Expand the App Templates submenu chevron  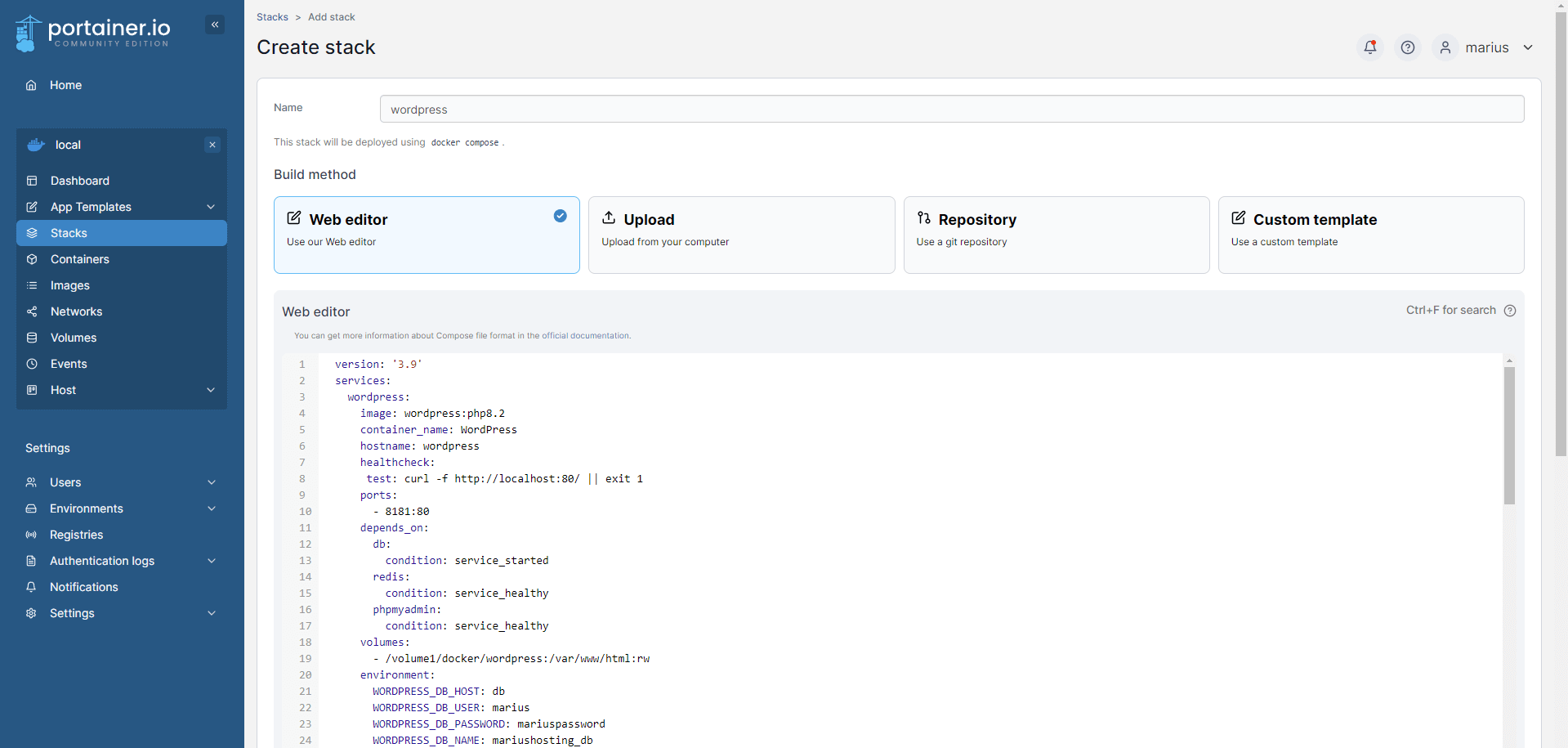(x=211, y=207)
